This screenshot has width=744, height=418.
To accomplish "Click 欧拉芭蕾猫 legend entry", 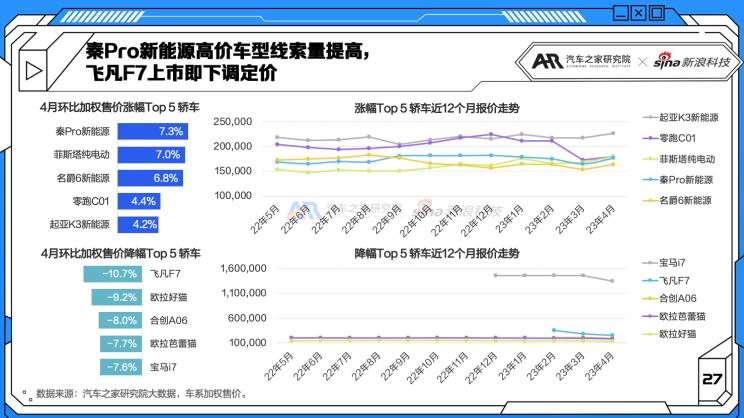I will (674, 316).
